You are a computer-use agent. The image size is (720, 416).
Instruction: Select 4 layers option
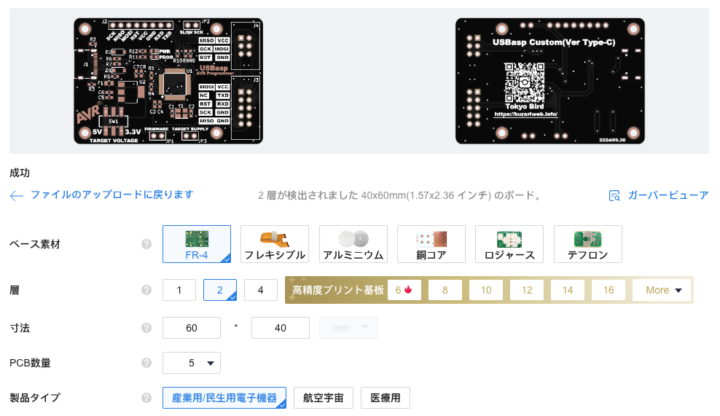click(260, 290)
